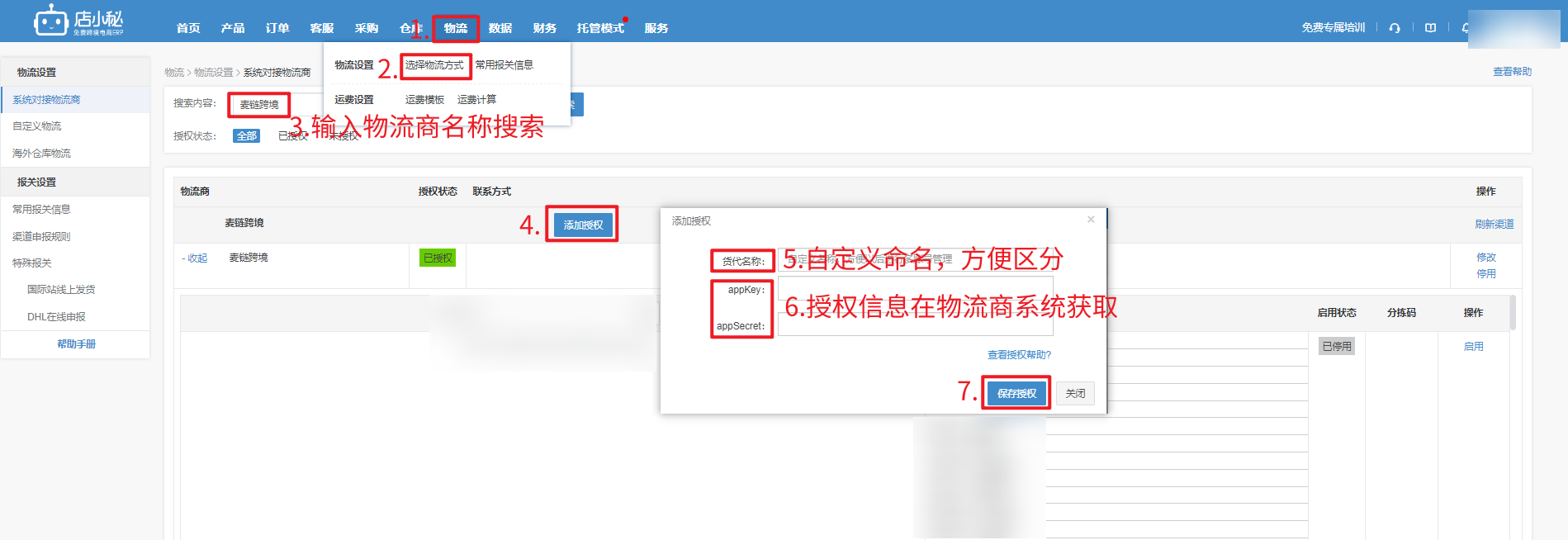Click the 免费专属培训 link
1568x540 pixels.
tap(1334, 28)
